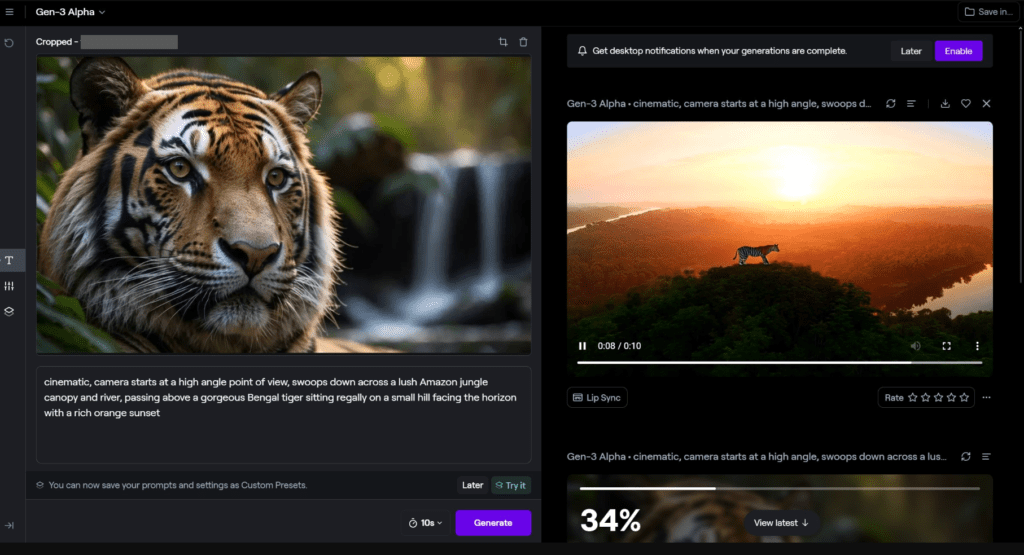Open the Gen-3 Alpha model dropdown
The height and width of the screenshot is (555, 1024).
point(70,12)
